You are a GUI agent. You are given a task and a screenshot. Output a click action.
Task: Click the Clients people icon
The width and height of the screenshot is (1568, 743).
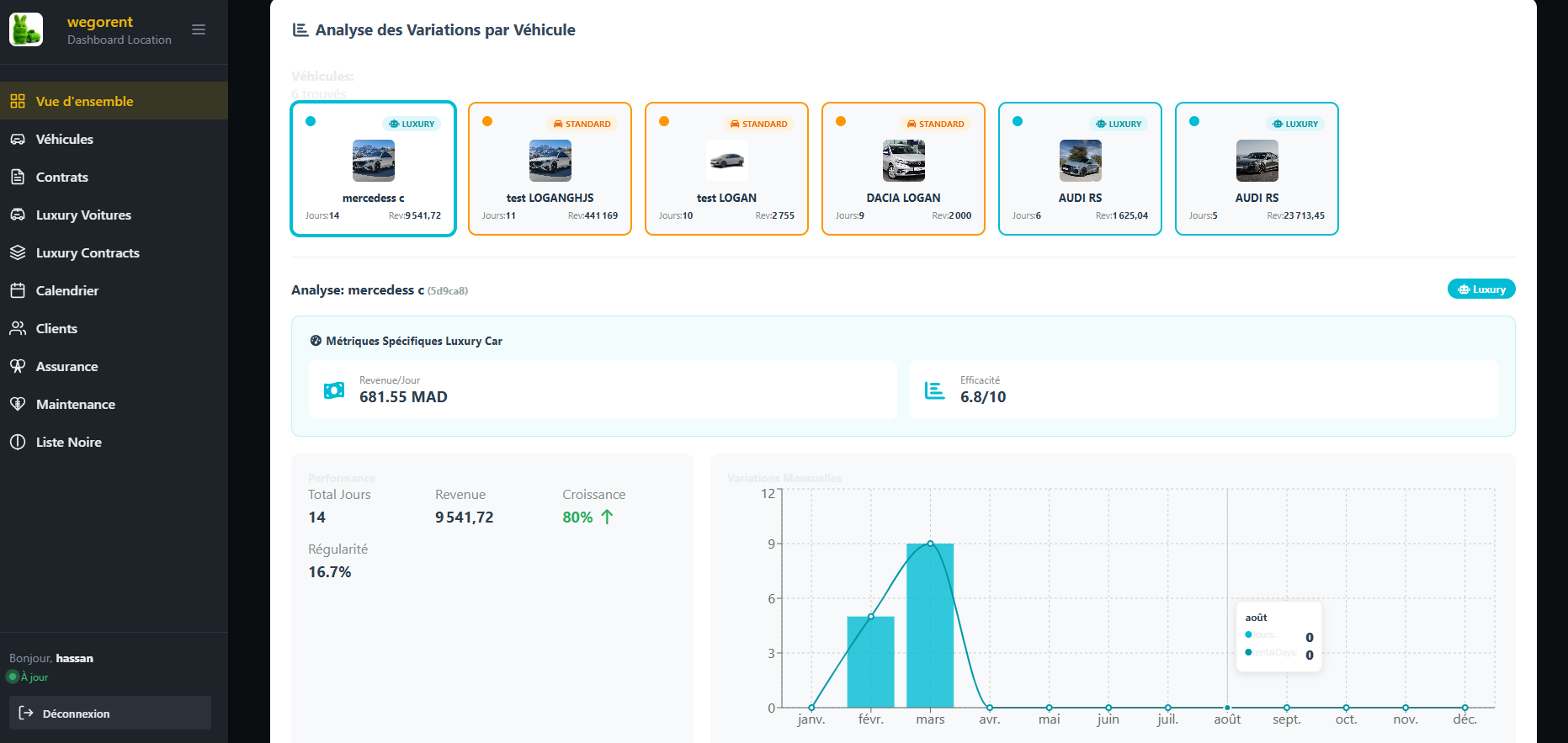pos(18,329)
